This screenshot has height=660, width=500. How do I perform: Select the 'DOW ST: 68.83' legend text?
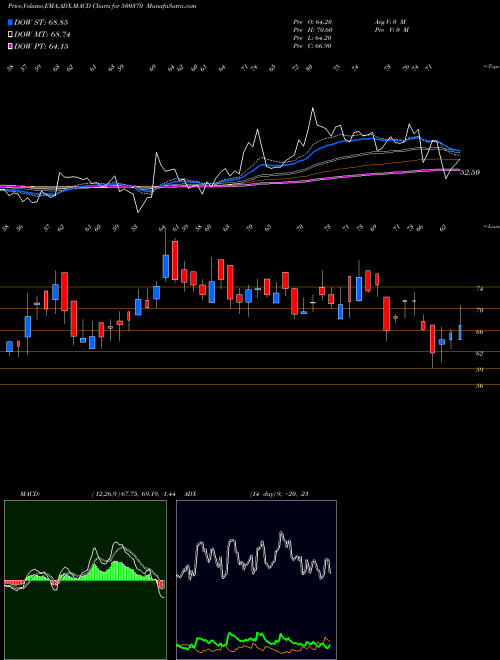(x=41, y=22)
